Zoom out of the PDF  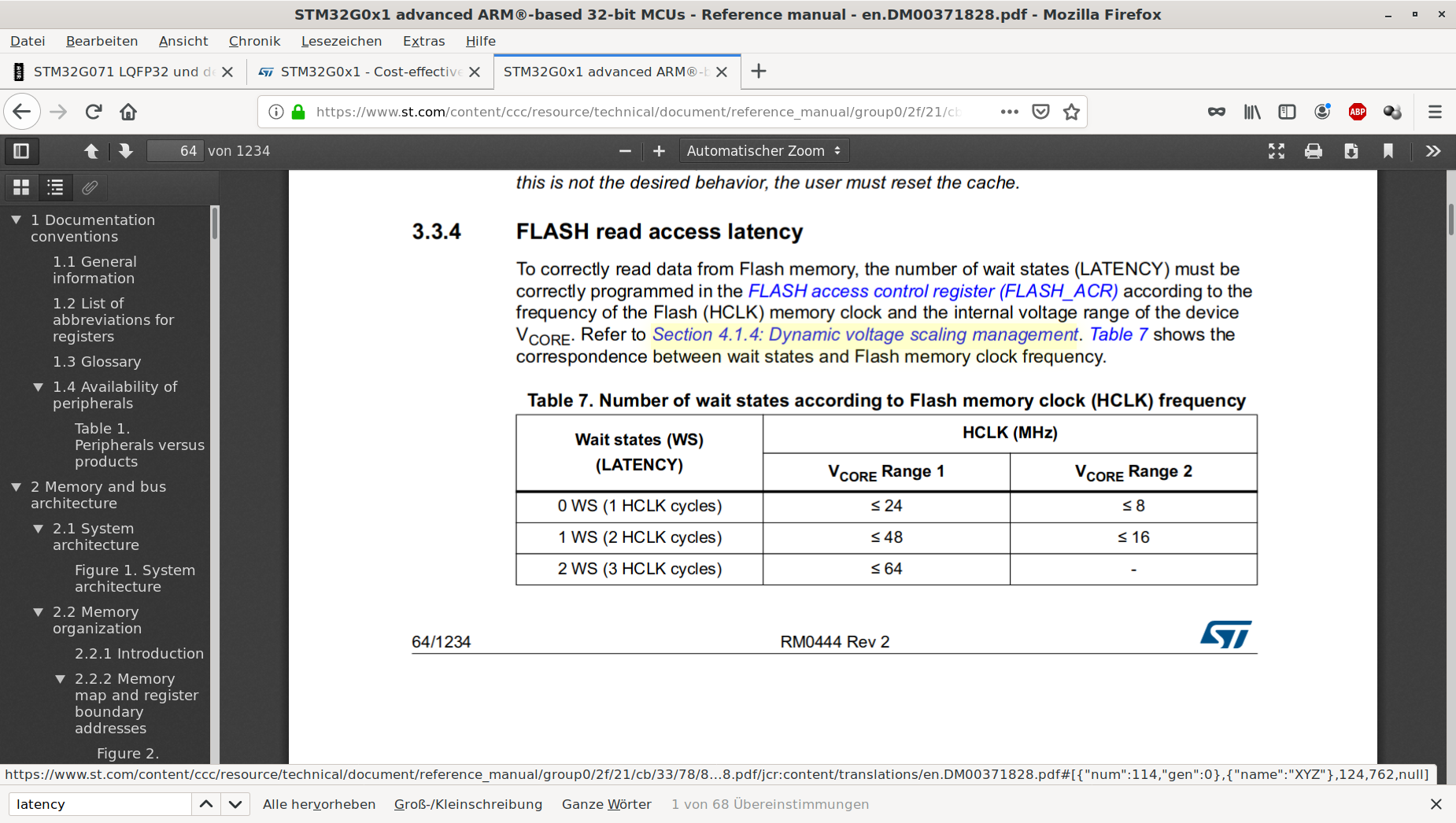click(625, 150)
